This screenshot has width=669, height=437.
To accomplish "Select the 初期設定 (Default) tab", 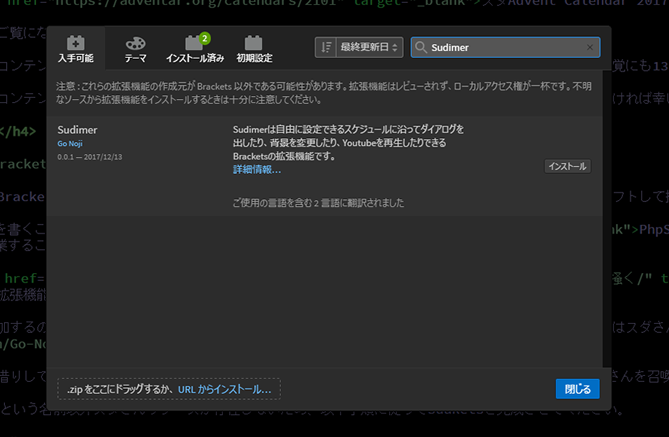I will point(254,50).
